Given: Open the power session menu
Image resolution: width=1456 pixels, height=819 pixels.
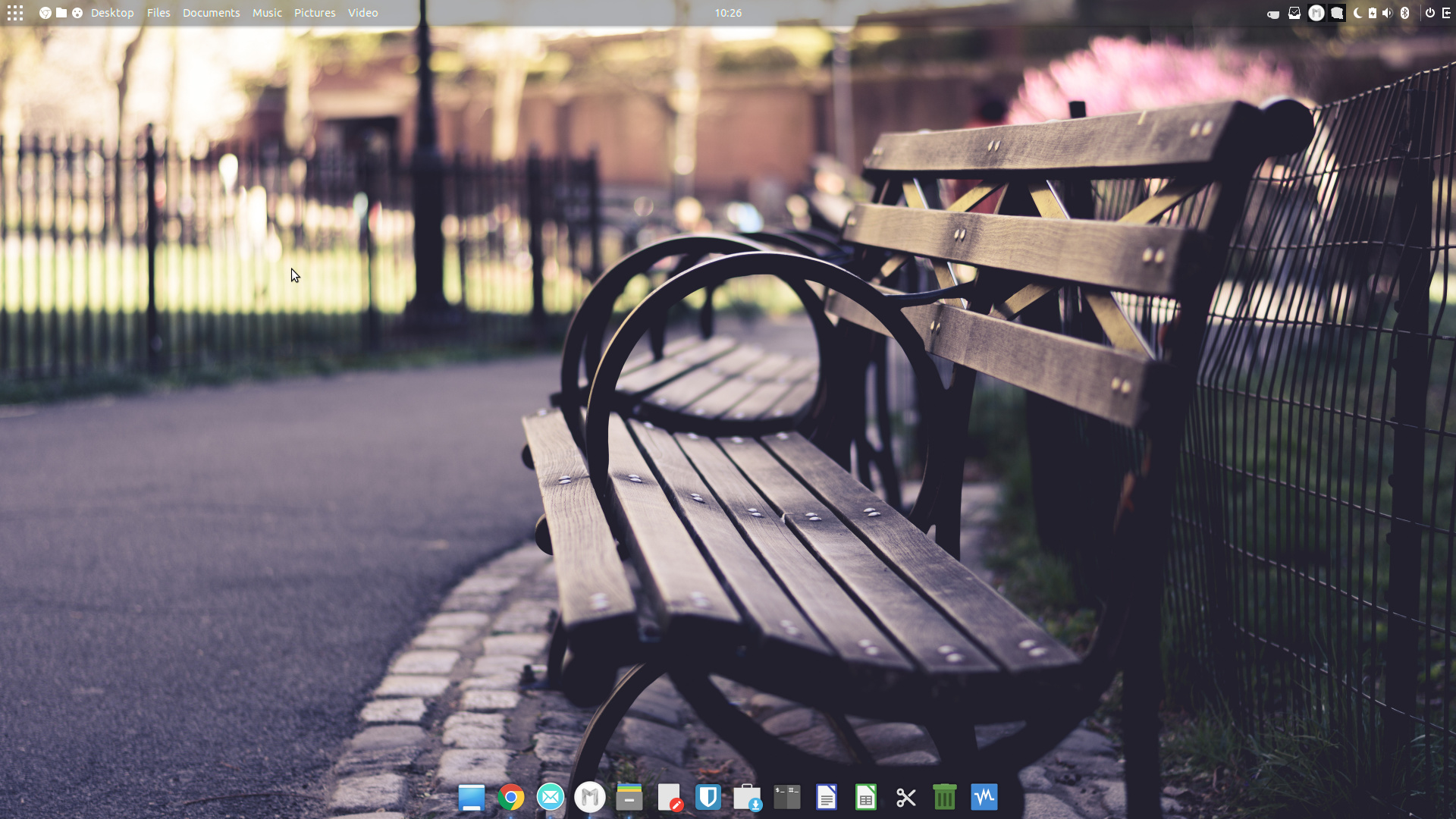Looking at the screenshot, I should [x=1430, y=13].
